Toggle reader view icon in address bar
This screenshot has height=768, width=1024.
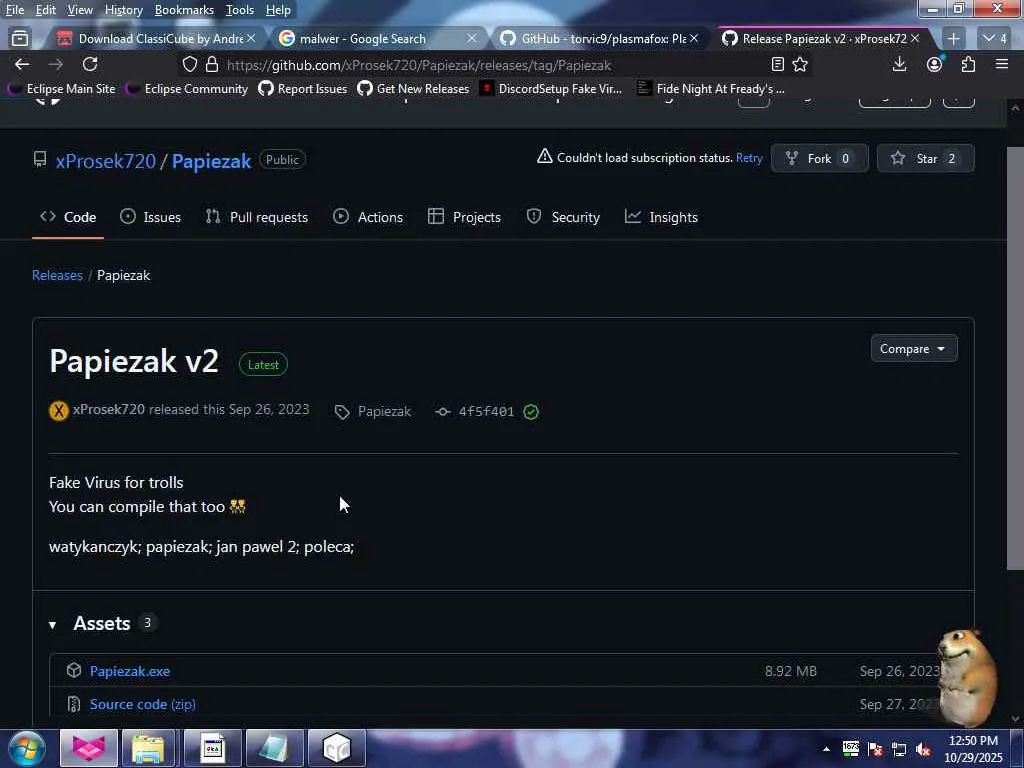[777, 64]
